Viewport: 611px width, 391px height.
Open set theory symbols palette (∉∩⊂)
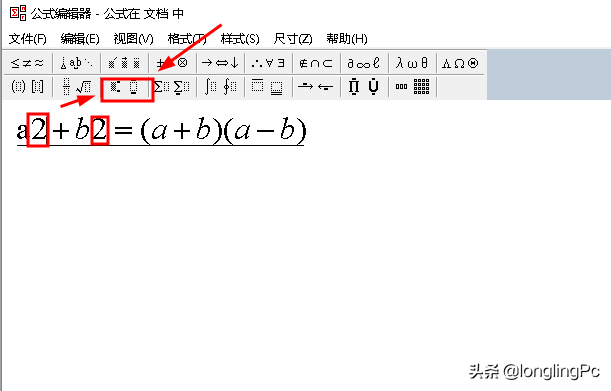tap(316, 63)
